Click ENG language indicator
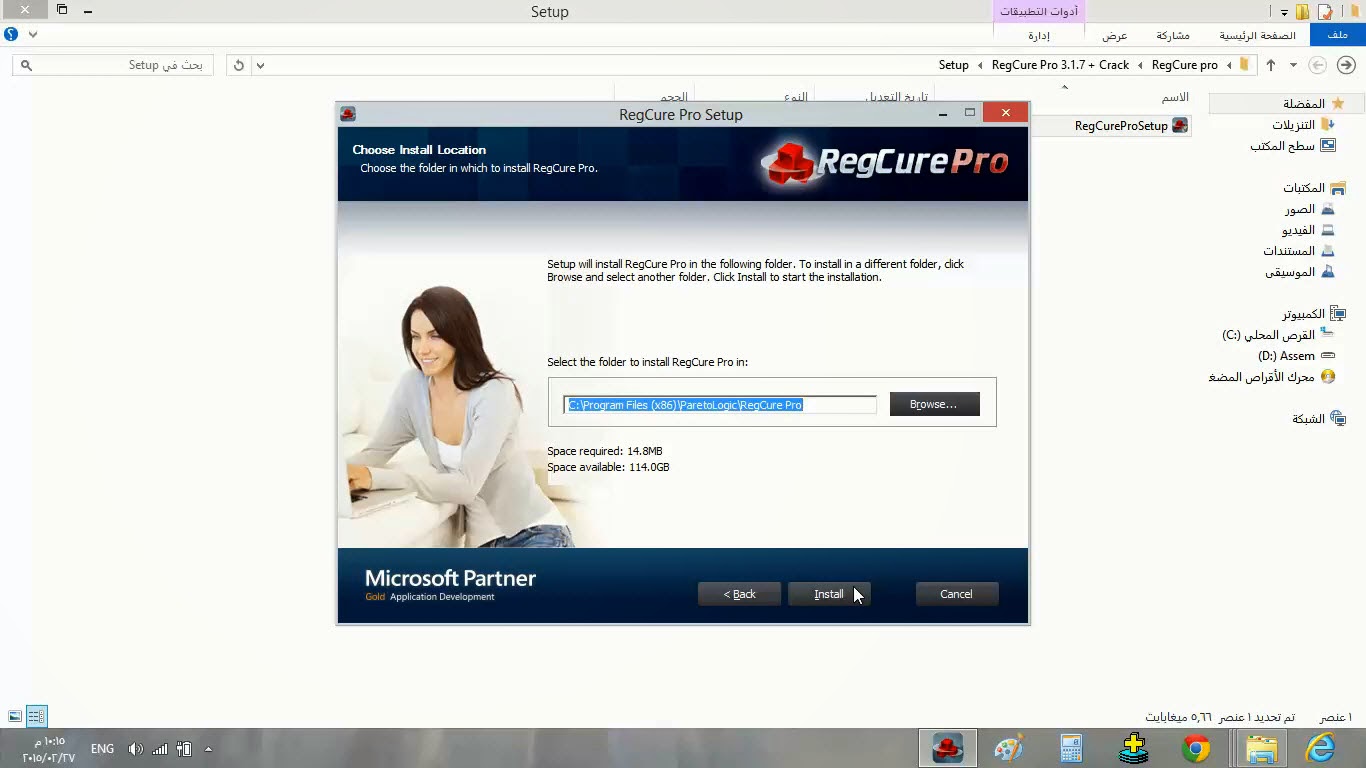 coord(102,748)
